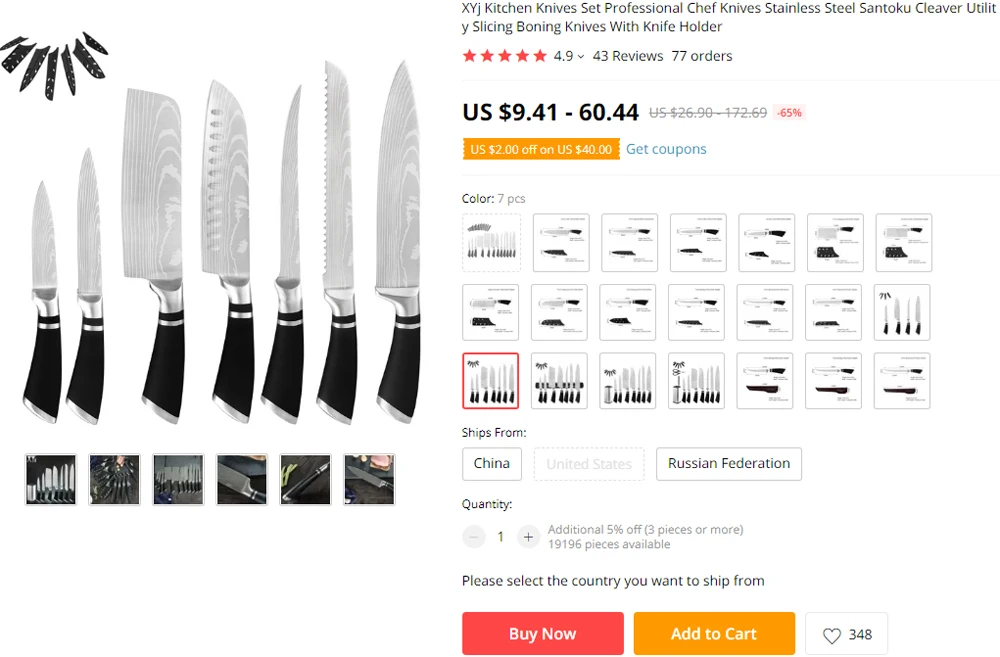The image size is (1000, 657).
Task: Click the five-star rating display
Action: click(504, 56)
